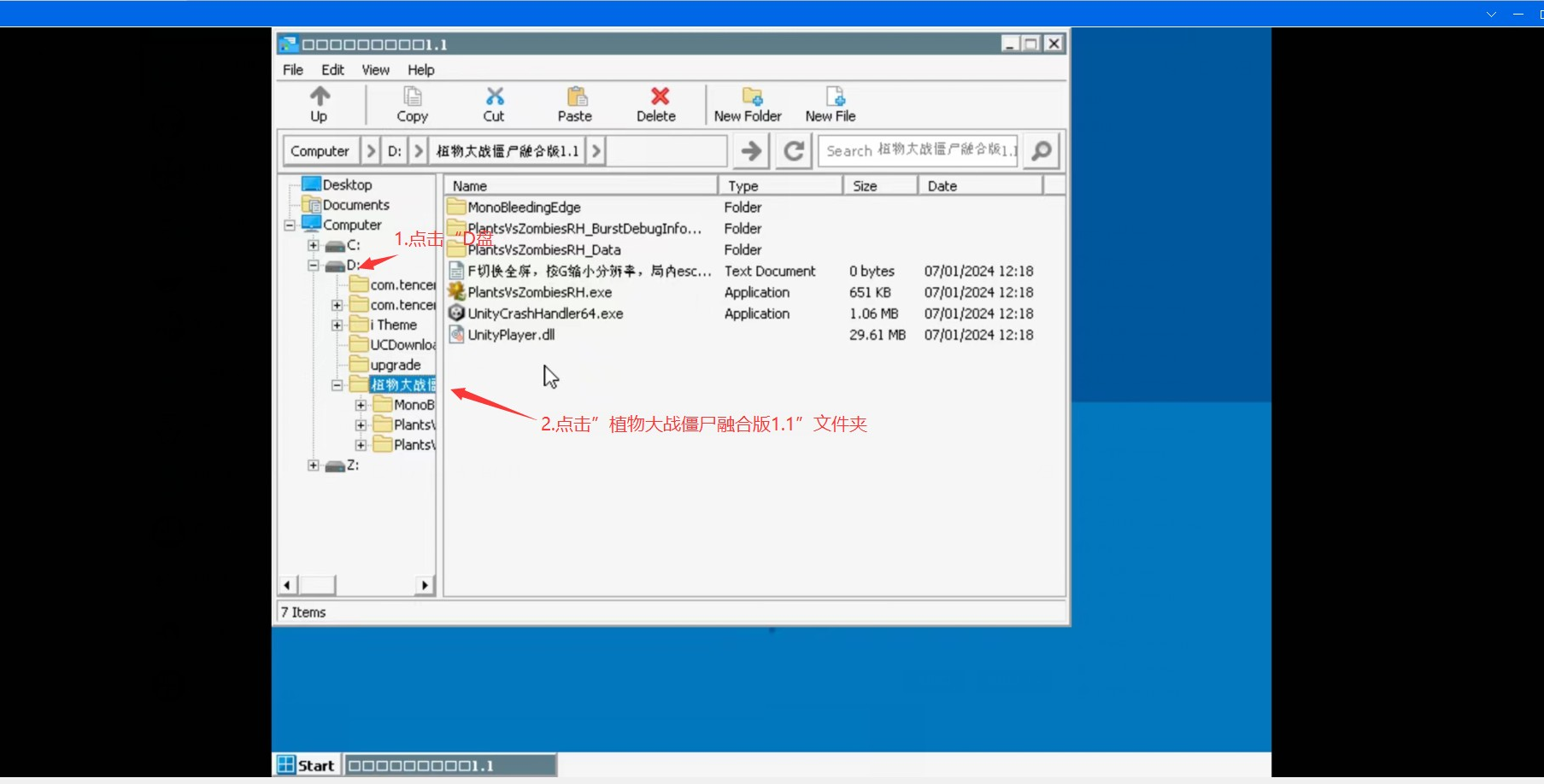Click the red Delete icon

click(x=660, y=96)
